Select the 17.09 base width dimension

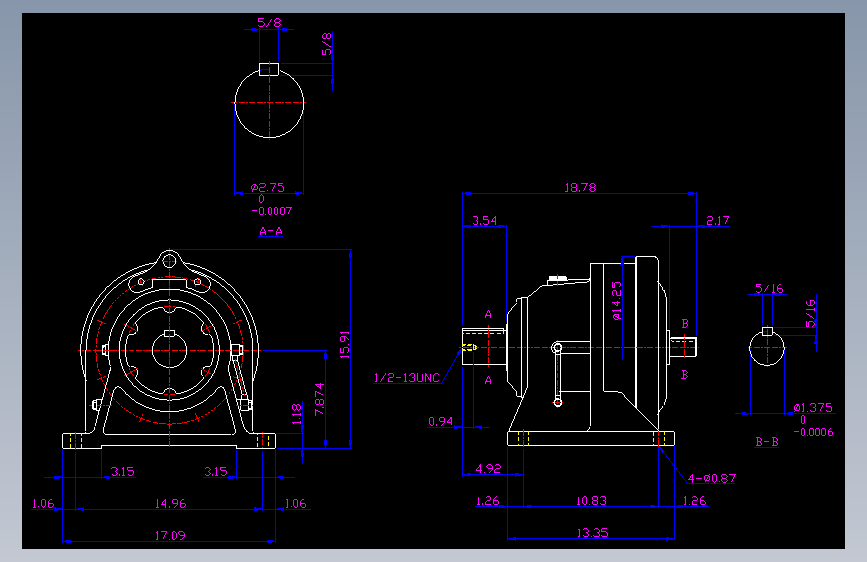coord(170,535)
